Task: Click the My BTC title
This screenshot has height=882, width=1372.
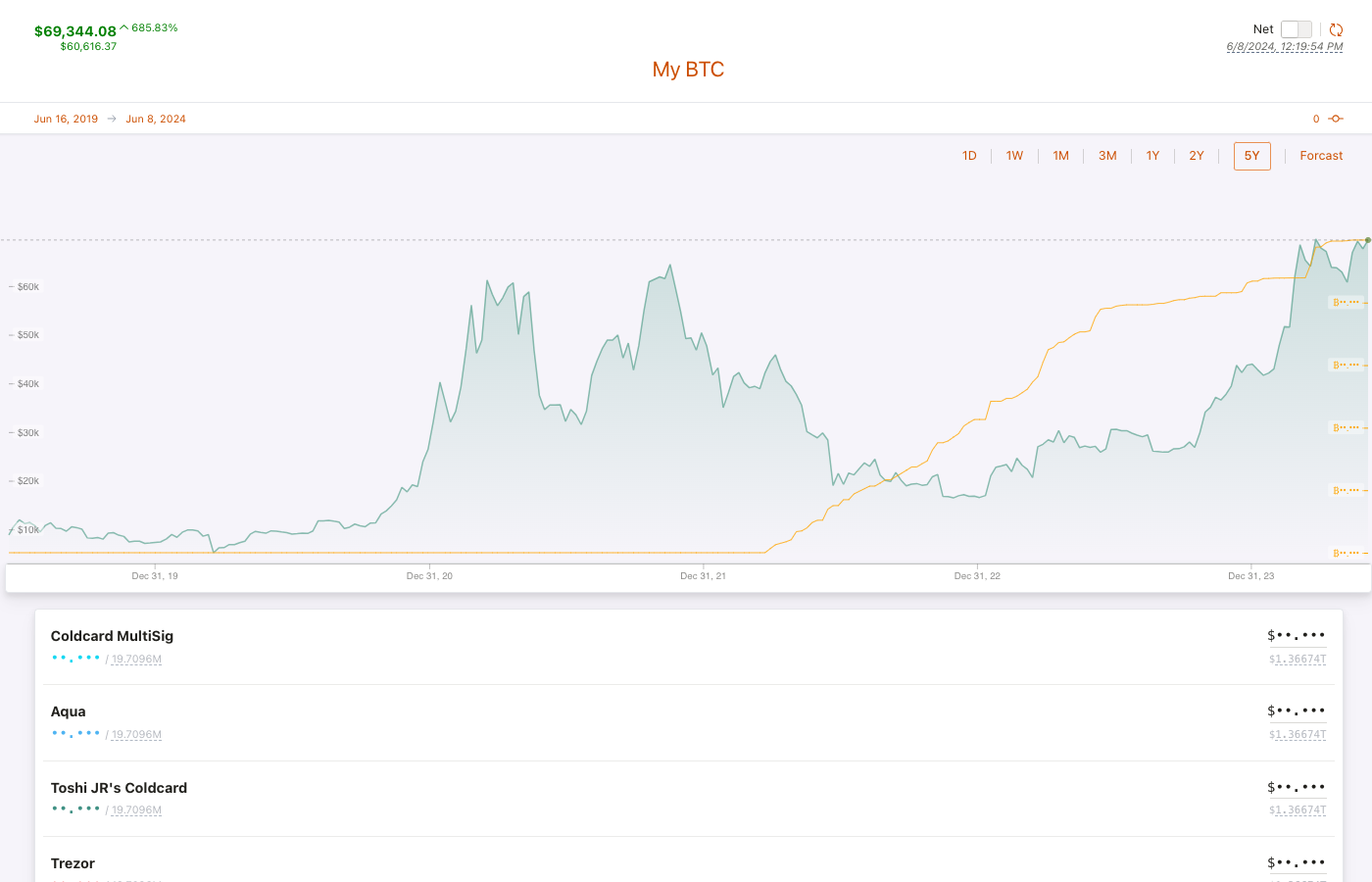Action: click(x=688, y=70)
